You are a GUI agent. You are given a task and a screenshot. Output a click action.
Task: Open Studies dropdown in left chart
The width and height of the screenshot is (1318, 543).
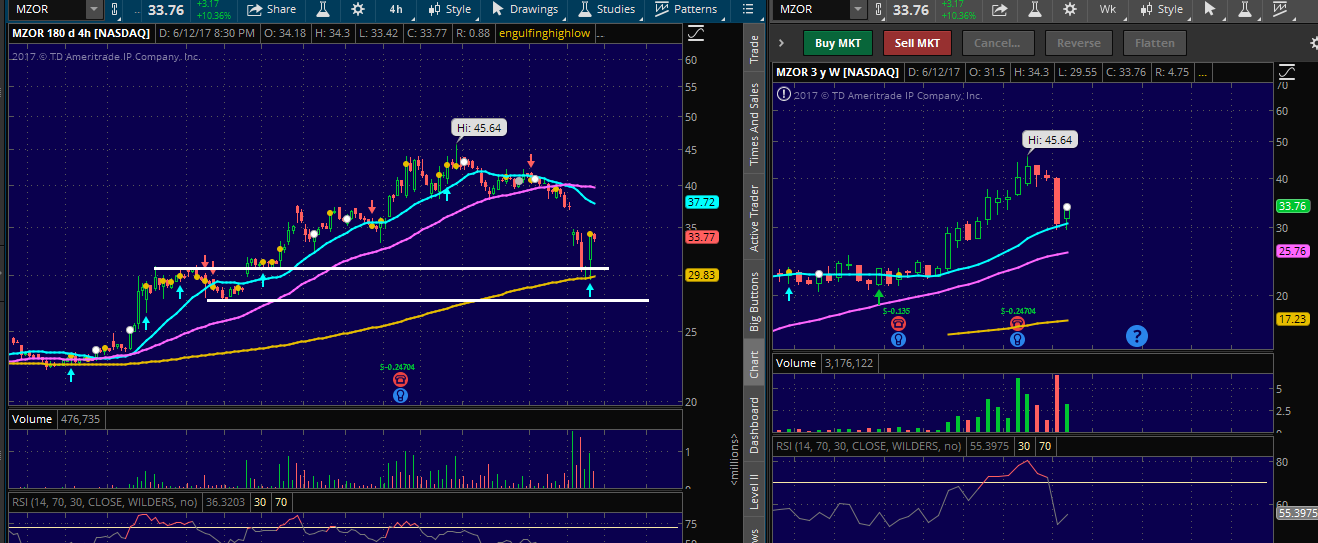click(606, 10)
